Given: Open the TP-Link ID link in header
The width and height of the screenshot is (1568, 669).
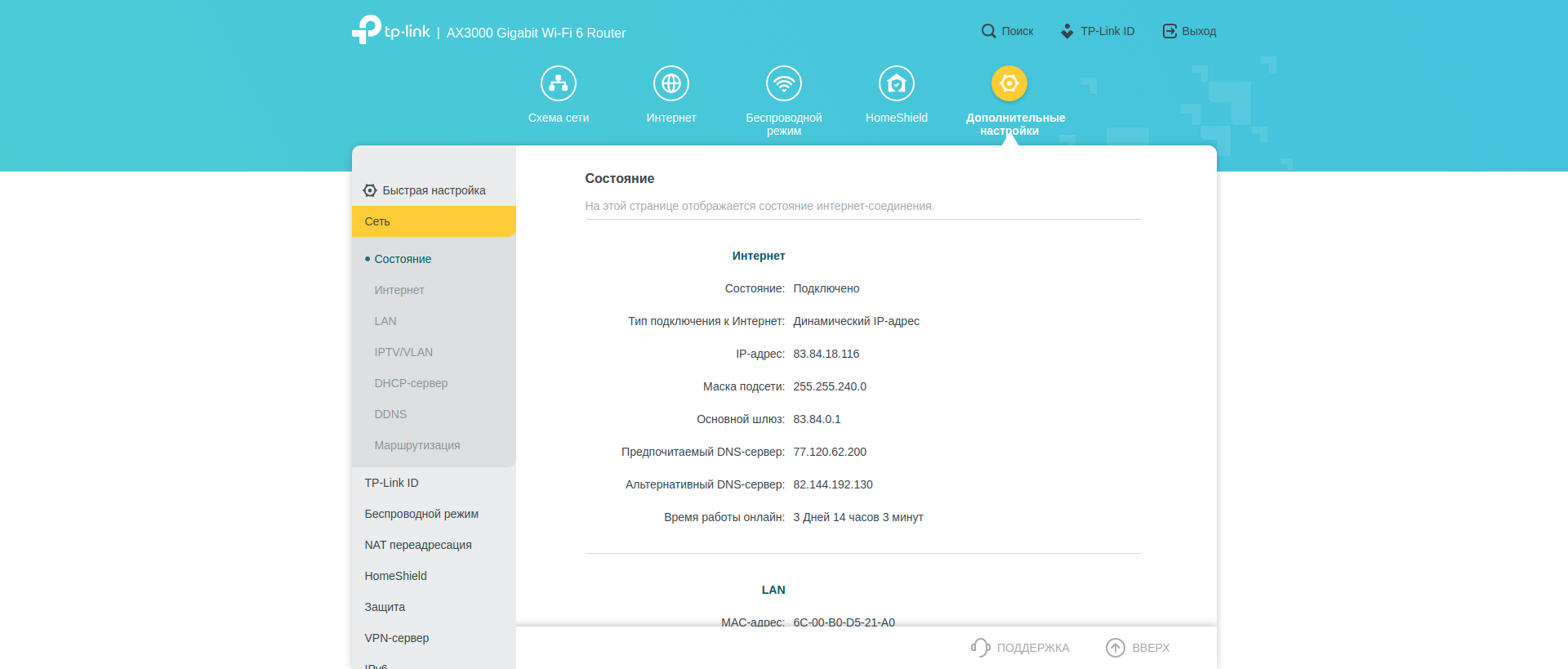Looking at the screenshot, I should tap(1098, 31).
